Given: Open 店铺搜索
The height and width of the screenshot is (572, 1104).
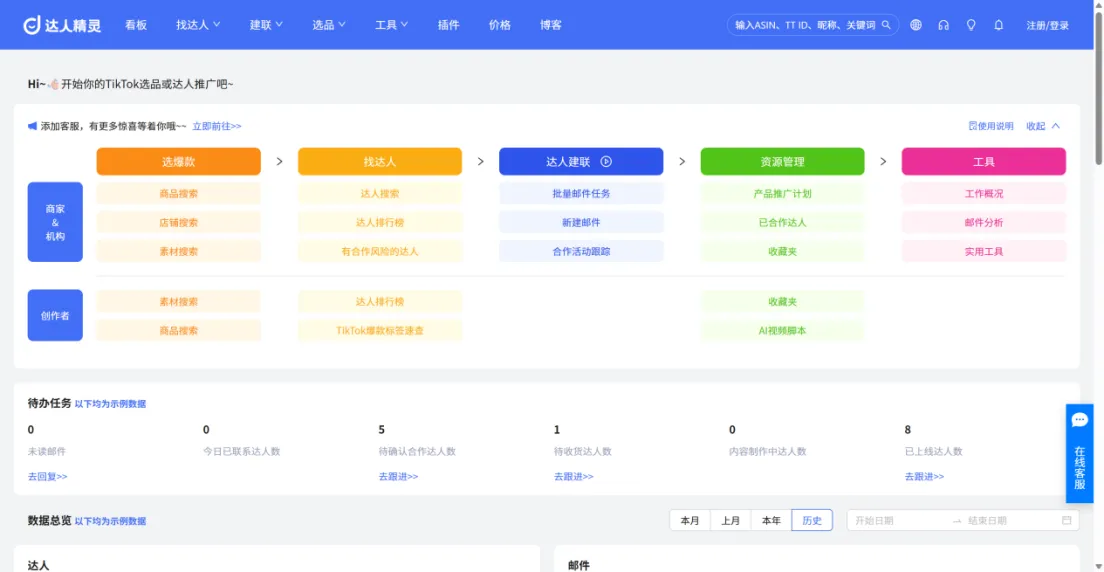Looking at the screenshot, I should [x=179, y=223].
